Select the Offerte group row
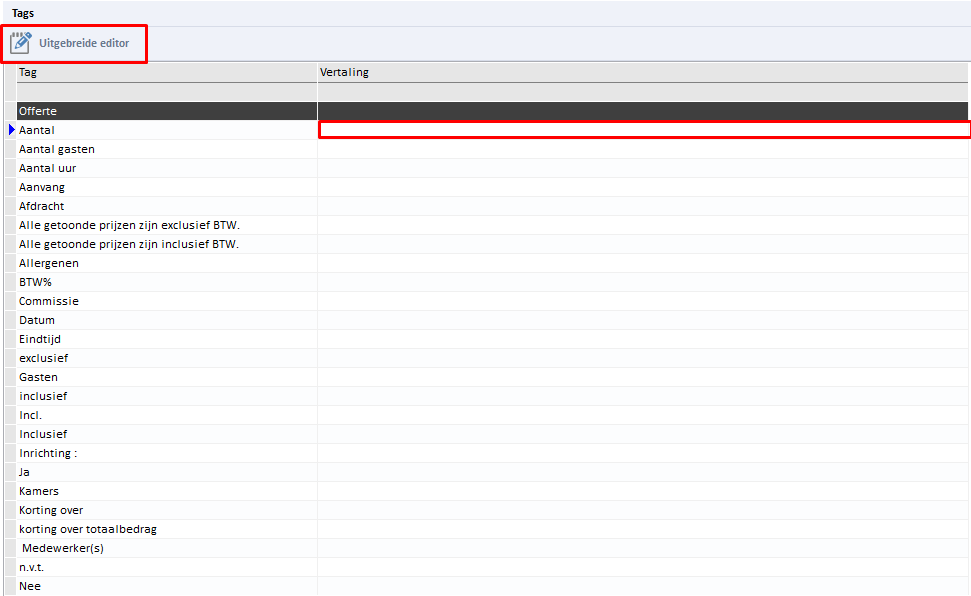 pyautogui.click(x=492, y=111)
